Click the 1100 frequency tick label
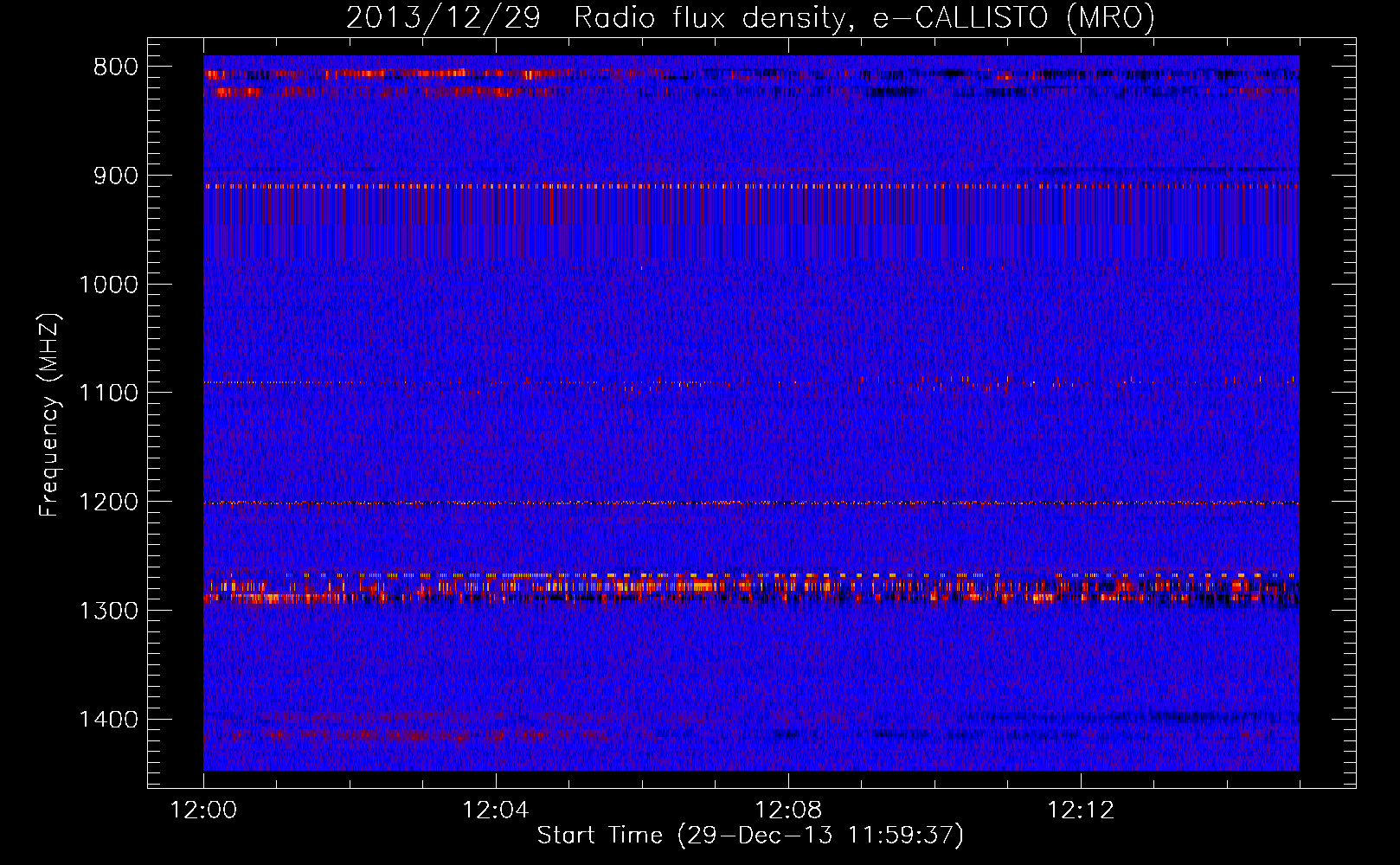This screenshot has width=1400, height=865. 108,393
